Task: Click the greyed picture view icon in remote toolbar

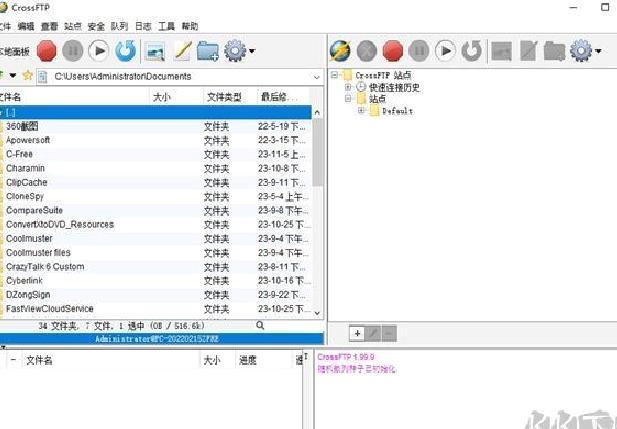Action: (502, 51)
